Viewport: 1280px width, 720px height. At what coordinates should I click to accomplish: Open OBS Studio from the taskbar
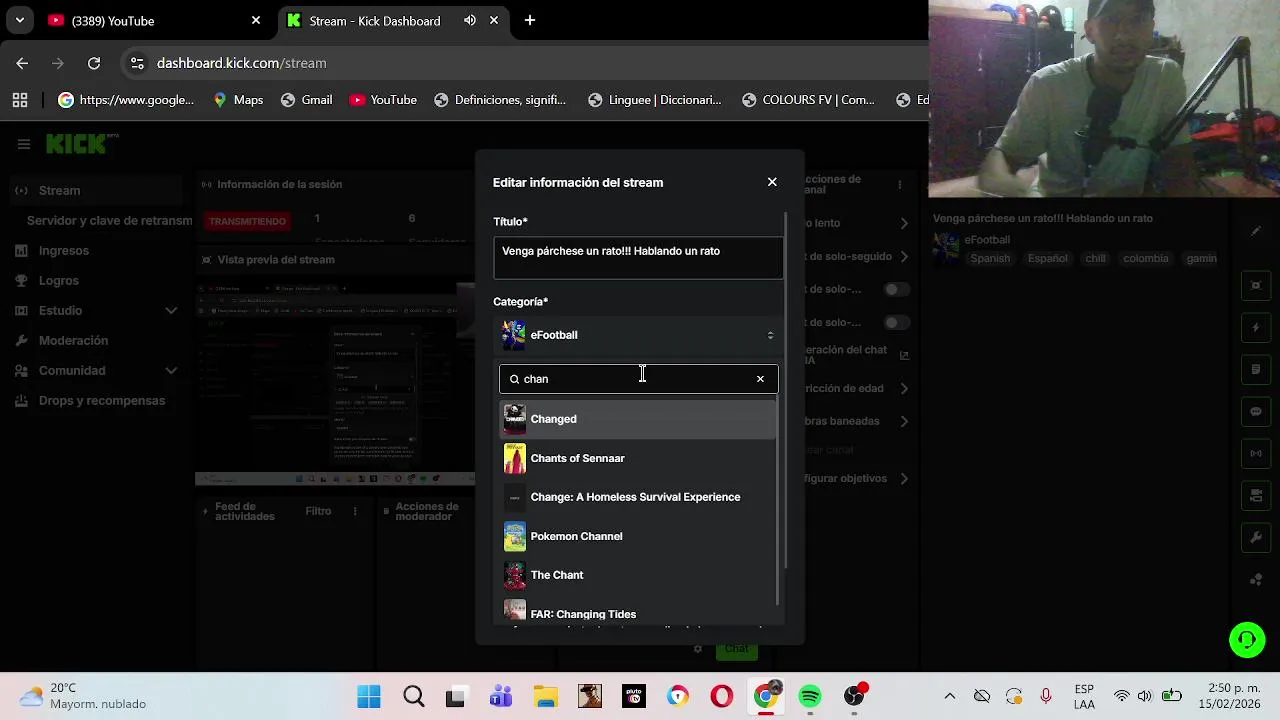(855, 696)
